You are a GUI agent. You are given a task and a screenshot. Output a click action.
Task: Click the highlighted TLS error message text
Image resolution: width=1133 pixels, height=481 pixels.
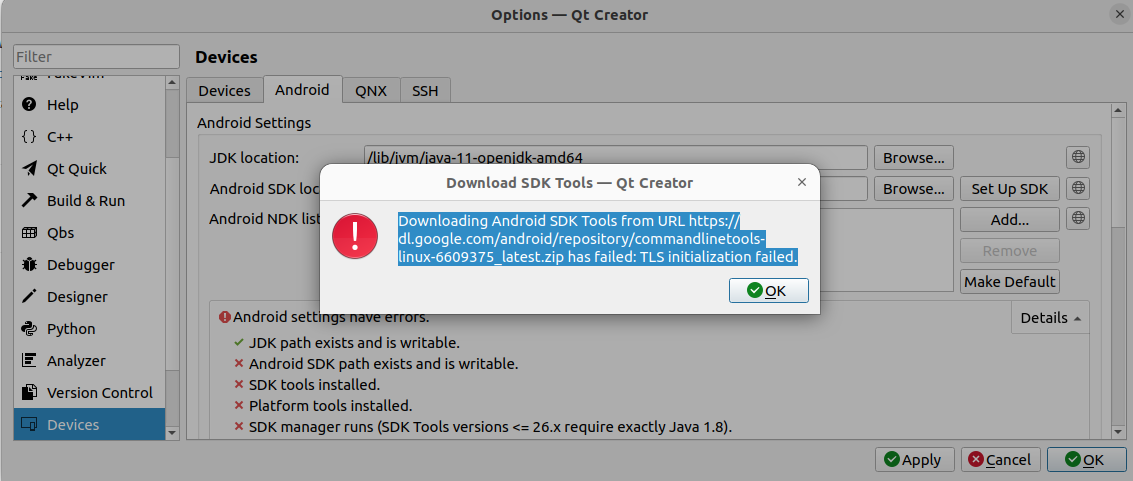598,238
